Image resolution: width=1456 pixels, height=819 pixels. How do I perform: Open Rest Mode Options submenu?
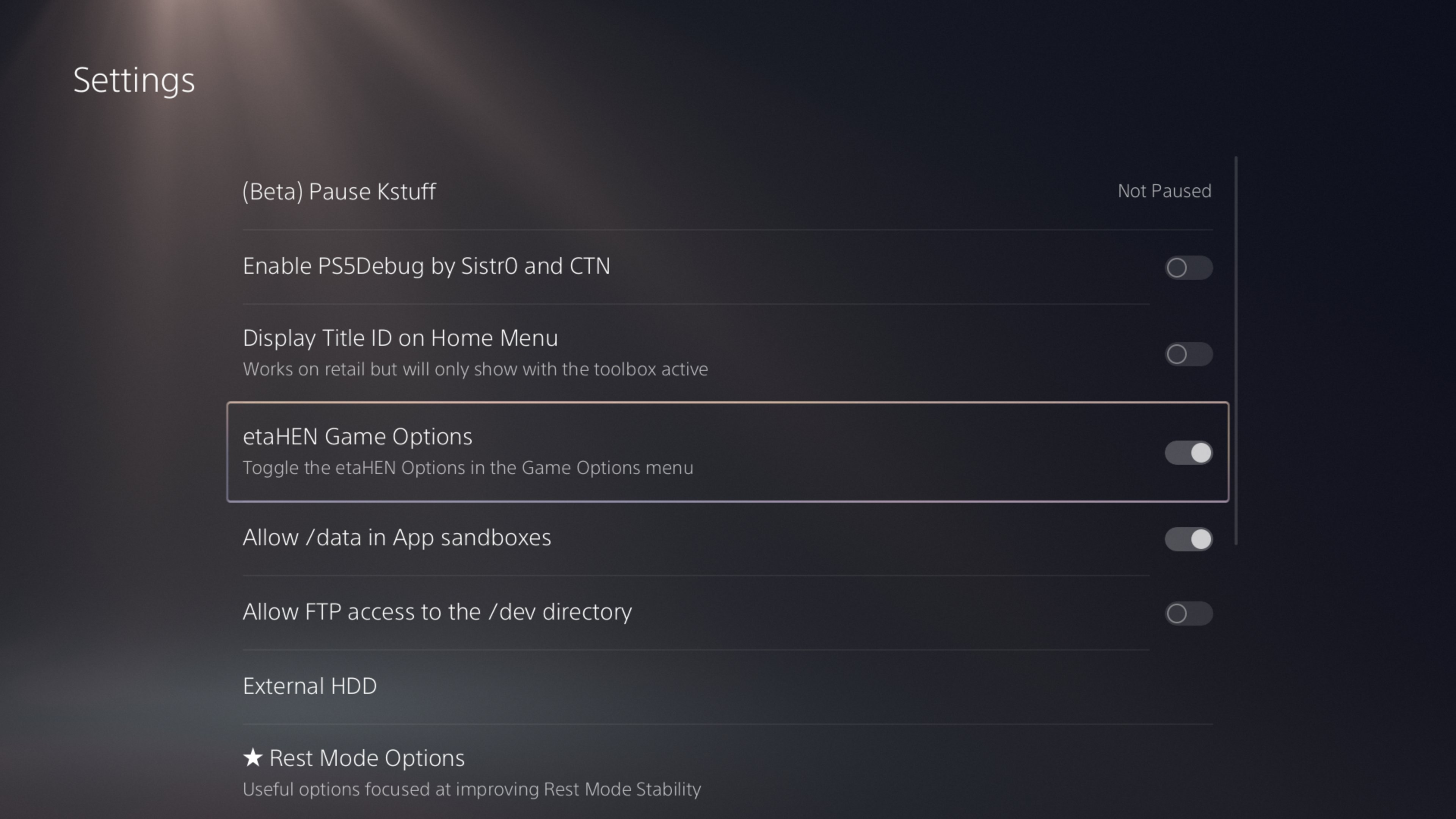click(366, 758)
